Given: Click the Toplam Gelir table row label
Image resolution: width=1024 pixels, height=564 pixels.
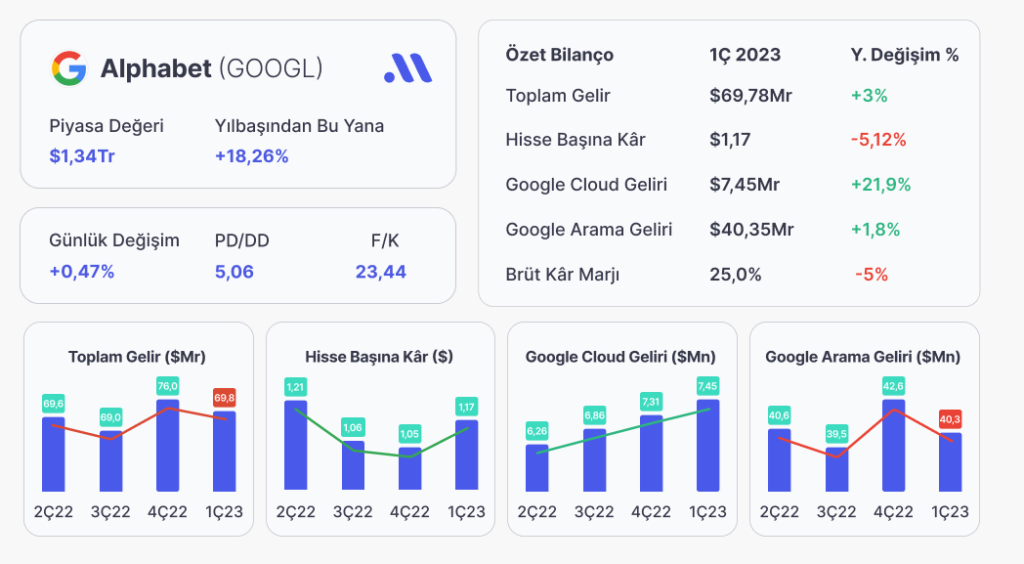Looking at the screenshot, I should [558, 95].
